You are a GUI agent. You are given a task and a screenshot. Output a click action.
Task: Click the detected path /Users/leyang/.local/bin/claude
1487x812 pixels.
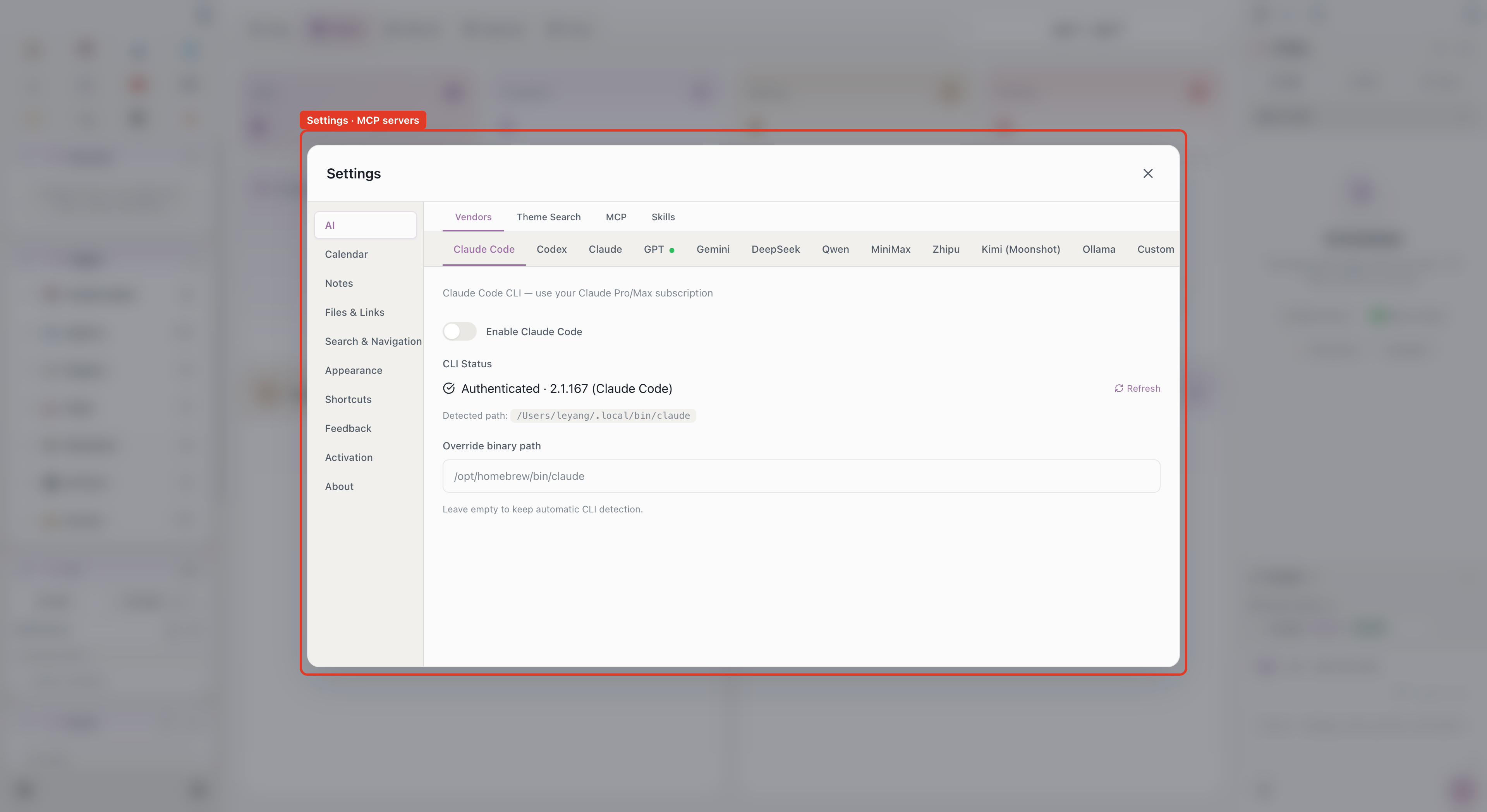click(x=603, y=416)
